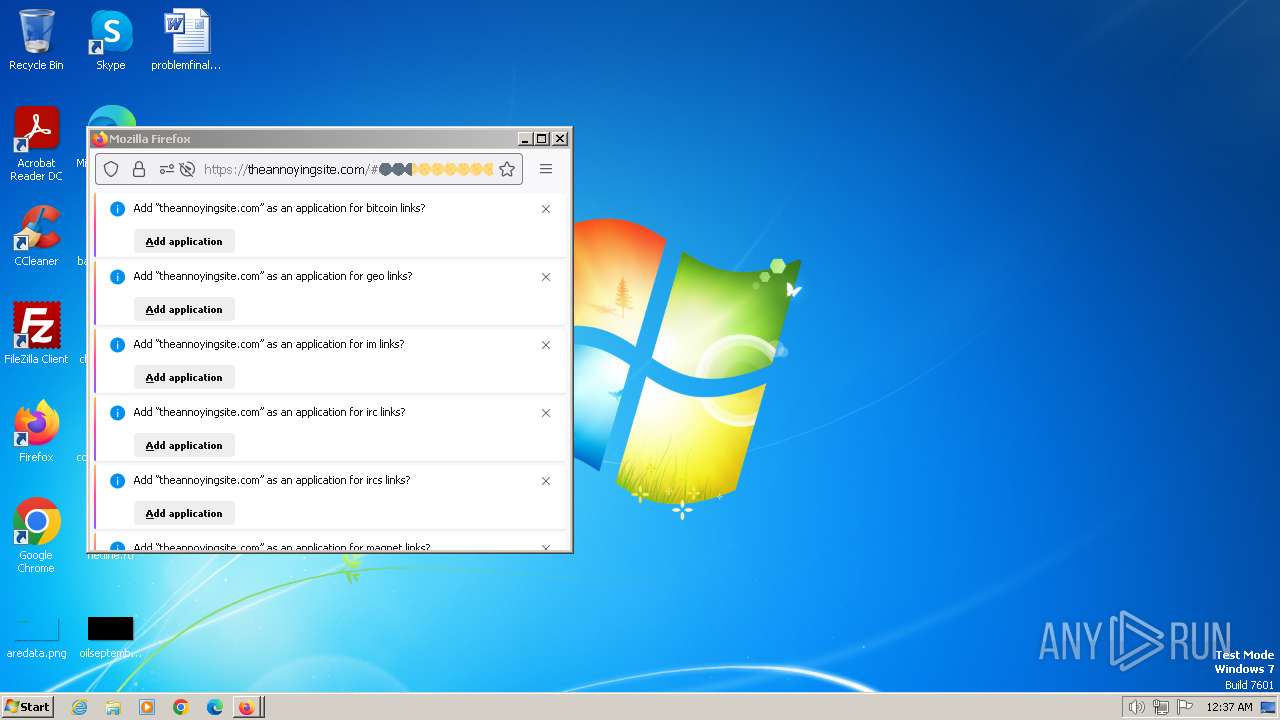Launch Chrome from the taskbar
Image resolution: width=1280 pixels, height=720 pixels.
point(181,707)
